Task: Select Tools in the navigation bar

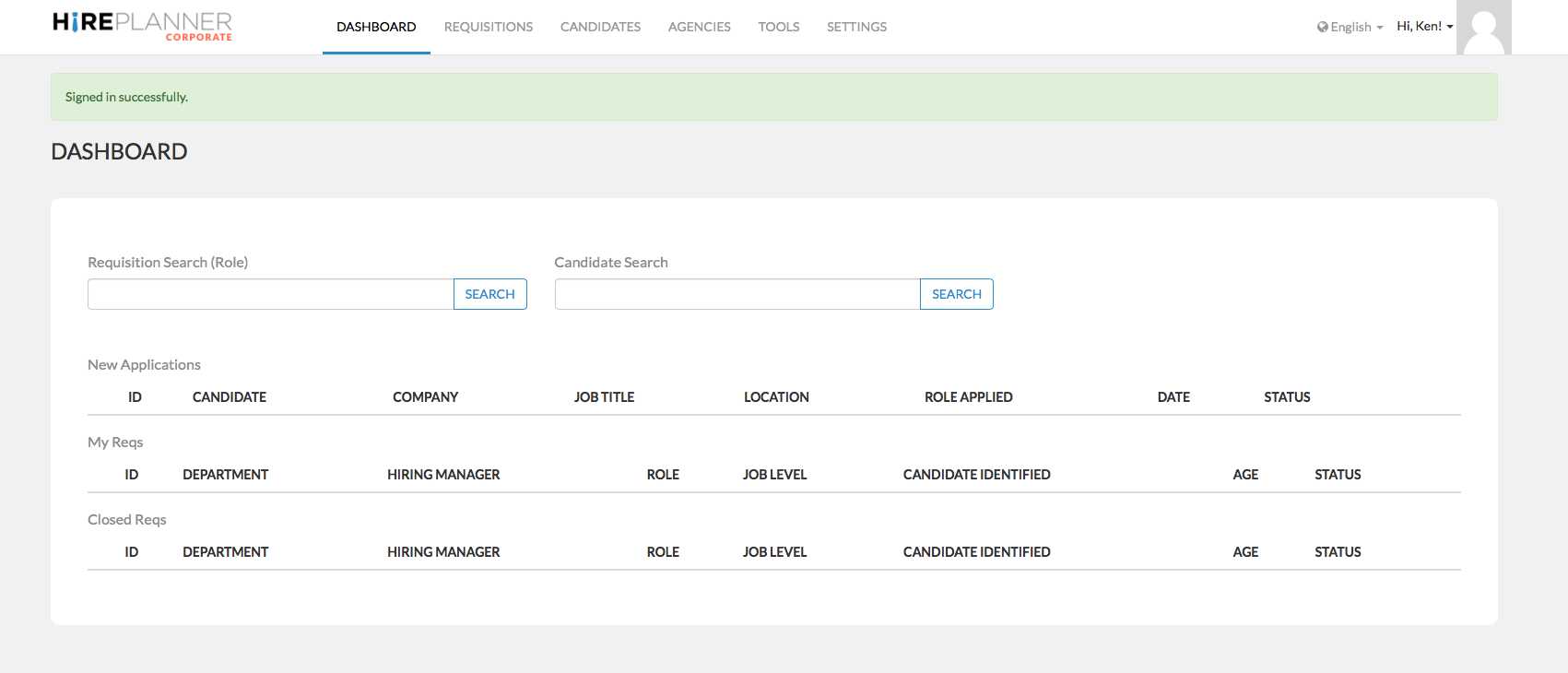Action: coord(778,27)
